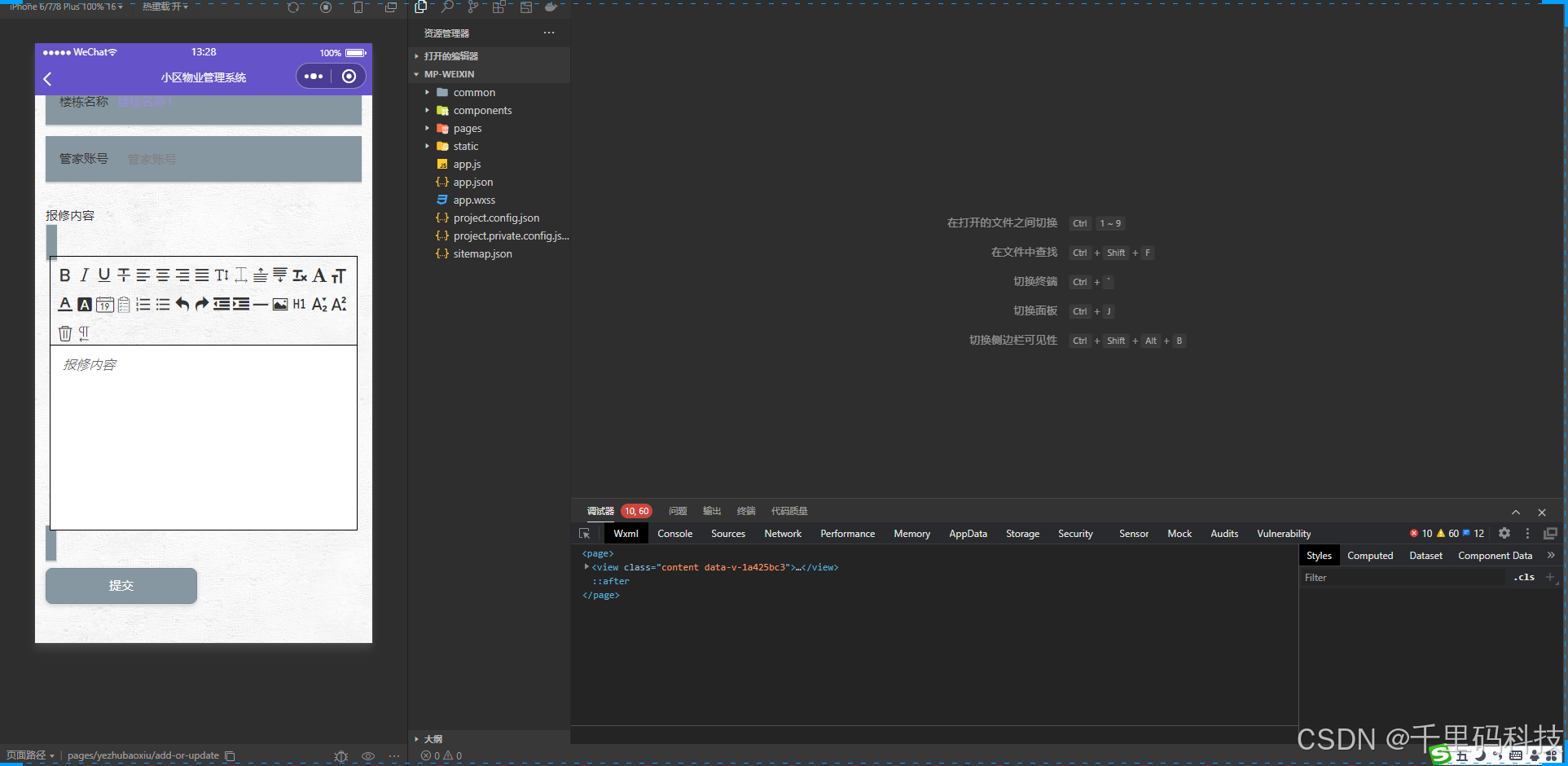Open the 热重载 hot reload dropdown
This screenshot has height=766, width=1568.
click(x=165, y=7)
